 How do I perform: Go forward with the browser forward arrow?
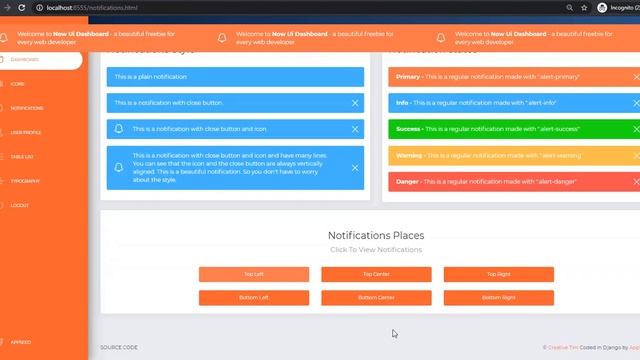[x=7, y=7]
